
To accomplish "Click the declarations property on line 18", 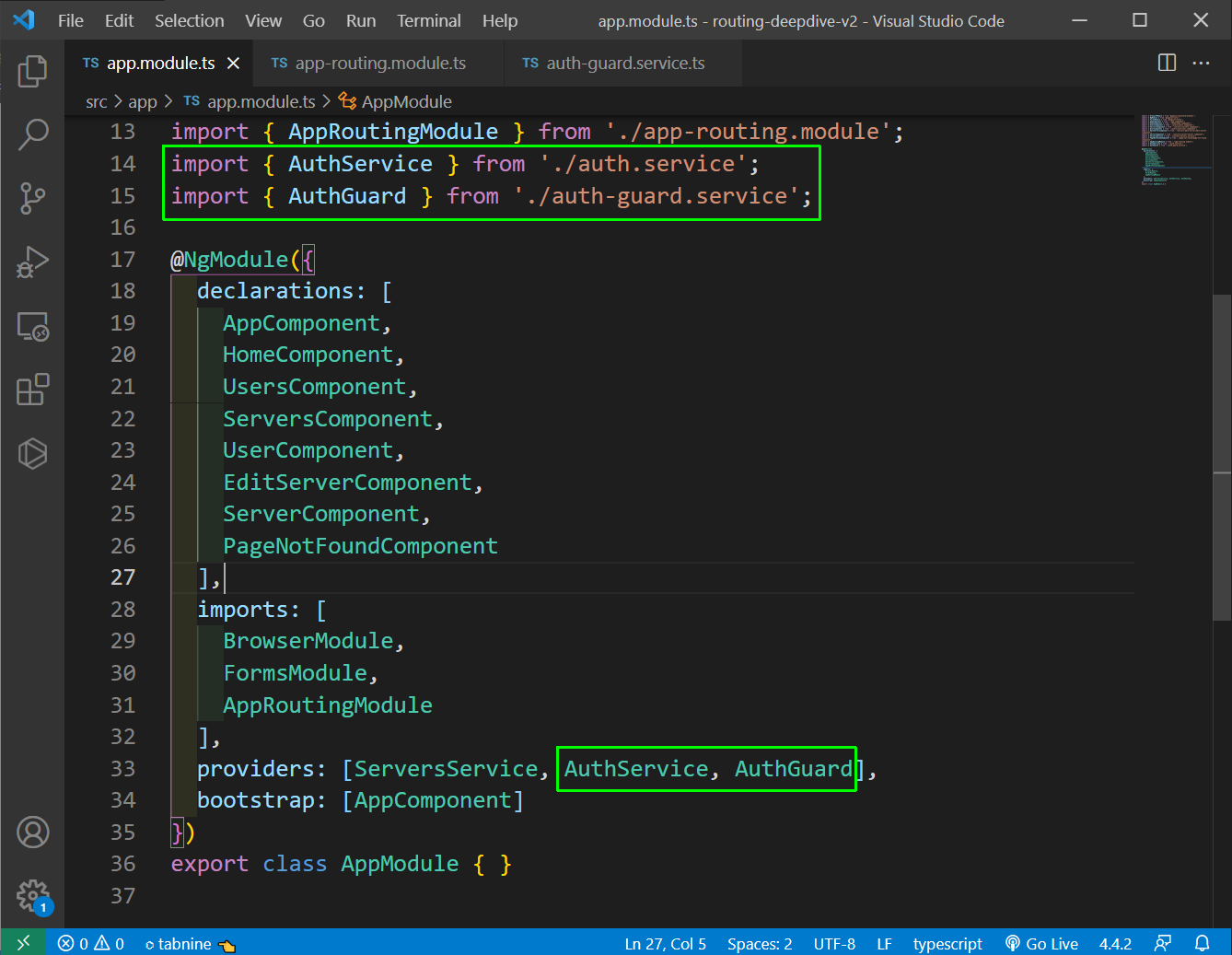I will [275, 291].
